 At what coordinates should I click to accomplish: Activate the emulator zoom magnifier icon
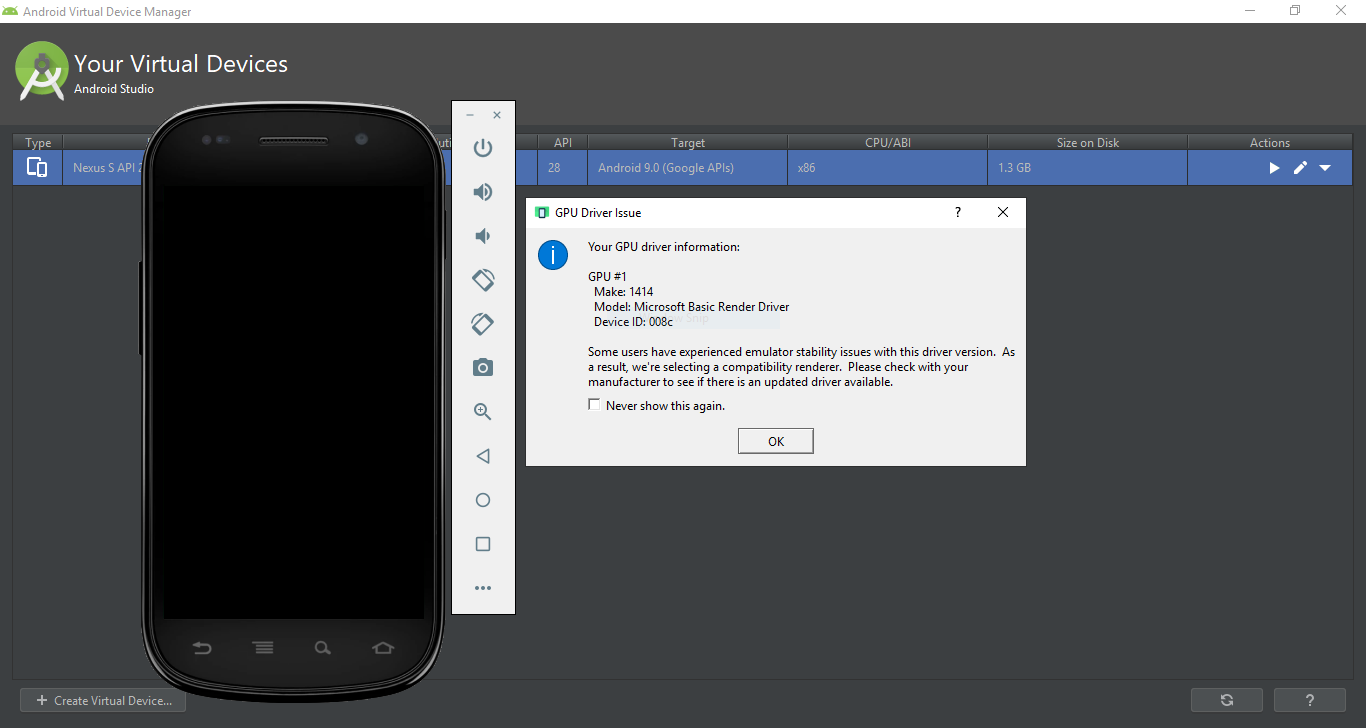click(x=483, y=412)
